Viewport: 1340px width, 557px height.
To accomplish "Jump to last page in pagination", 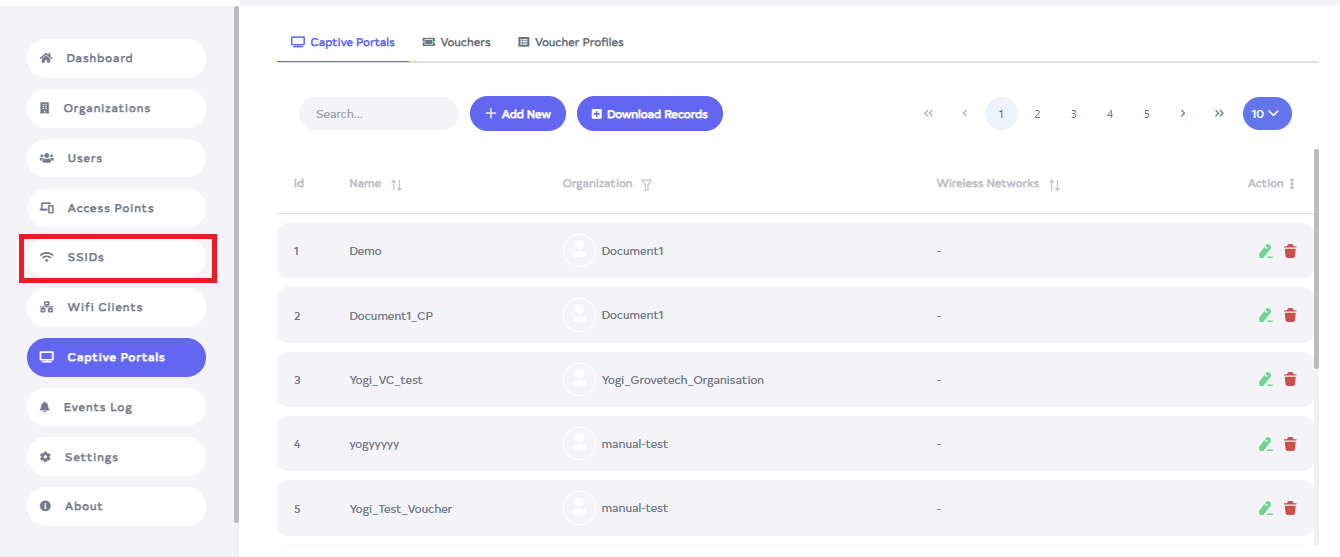I will (x=1219, y=114).
